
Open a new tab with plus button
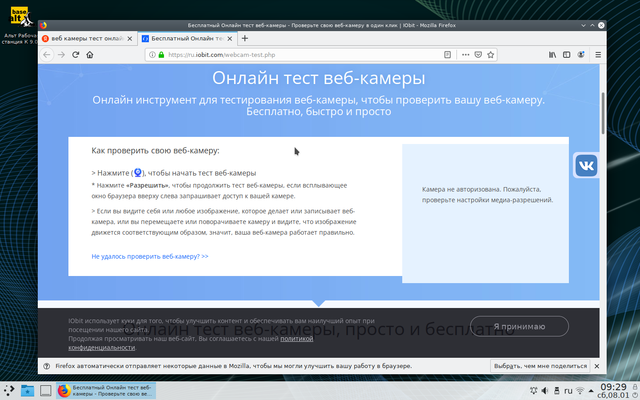[x=244, y=38]
